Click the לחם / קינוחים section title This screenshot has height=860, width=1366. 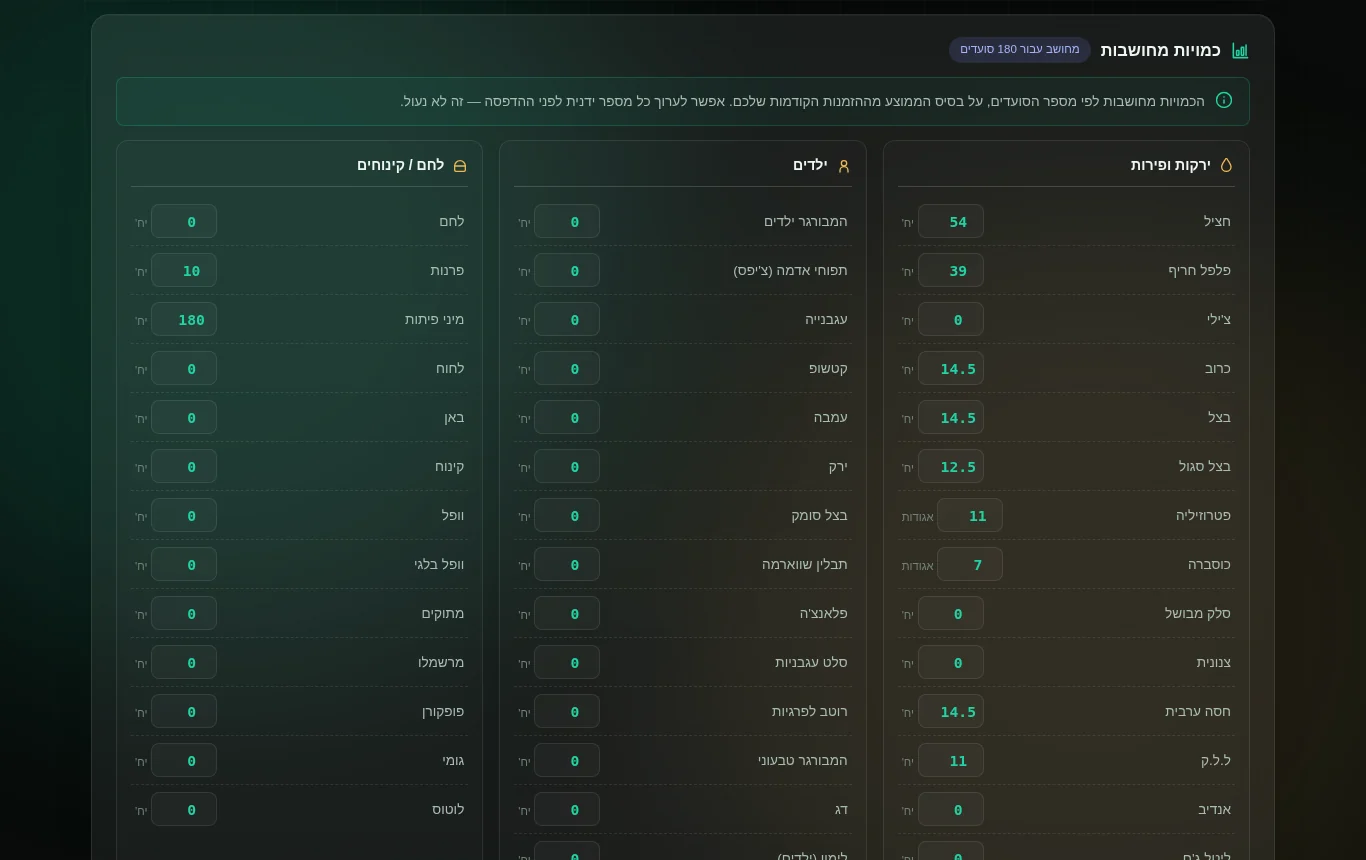point(400,165)
